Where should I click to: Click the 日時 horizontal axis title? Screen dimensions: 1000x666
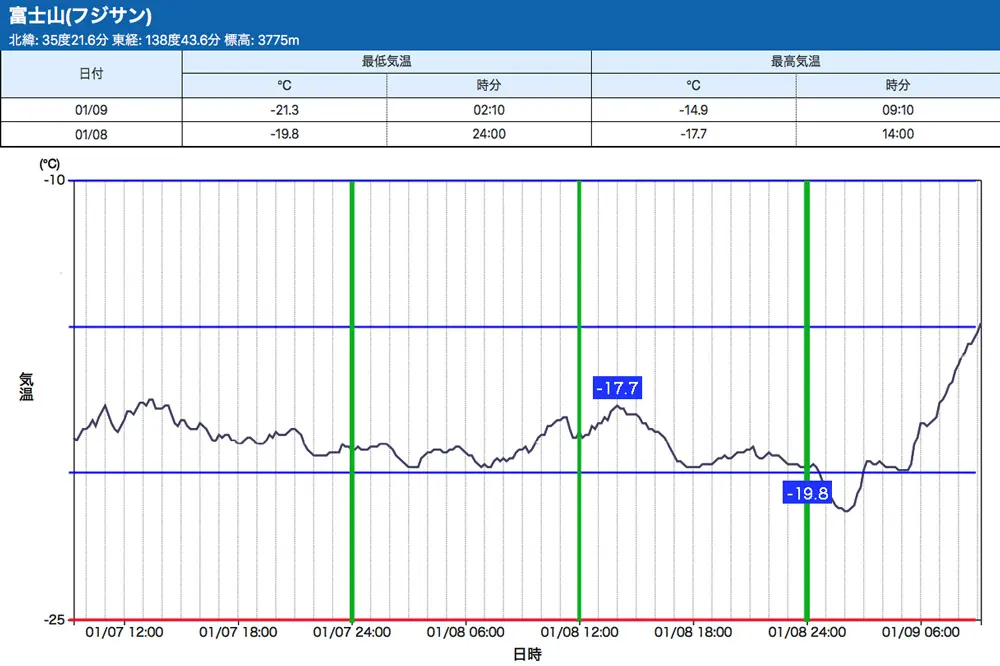pyautogui.click(x=527, y=655)
